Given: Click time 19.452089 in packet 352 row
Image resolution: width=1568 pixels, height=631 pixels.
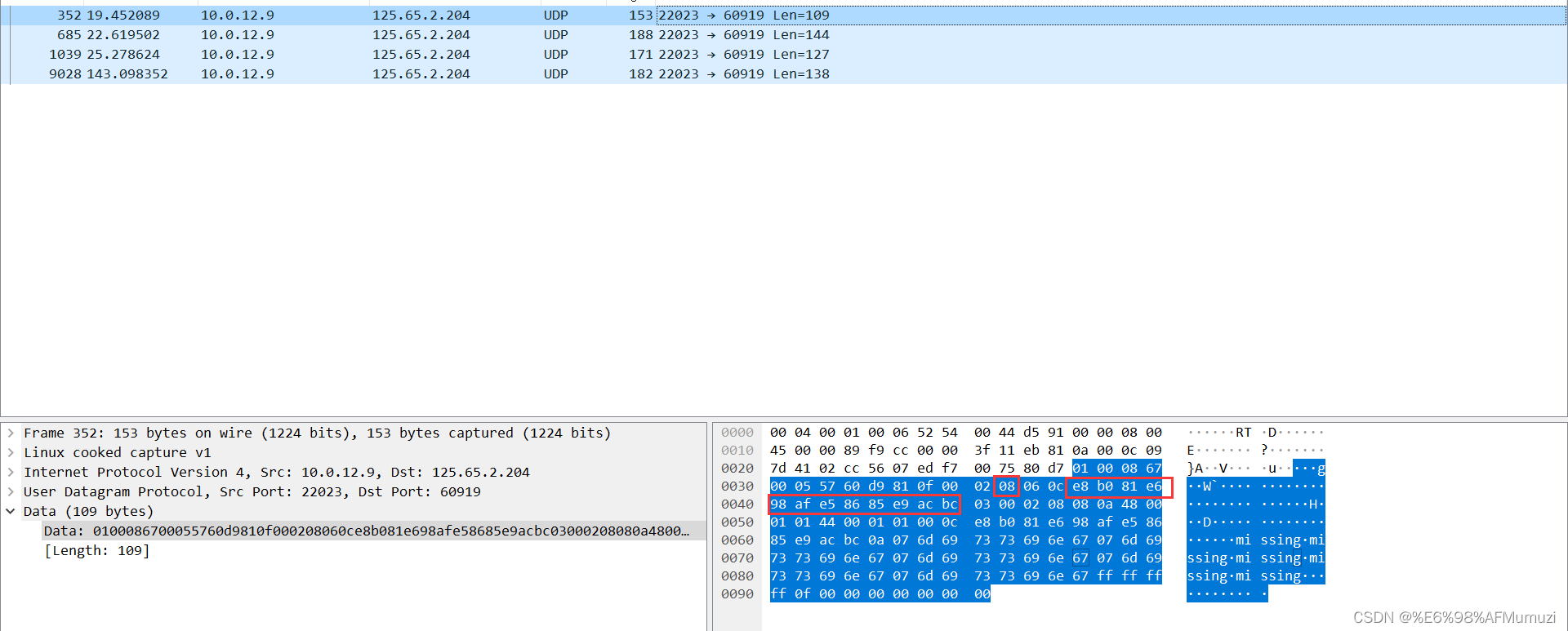Looking at the screenshot, I should coord(123,16).
